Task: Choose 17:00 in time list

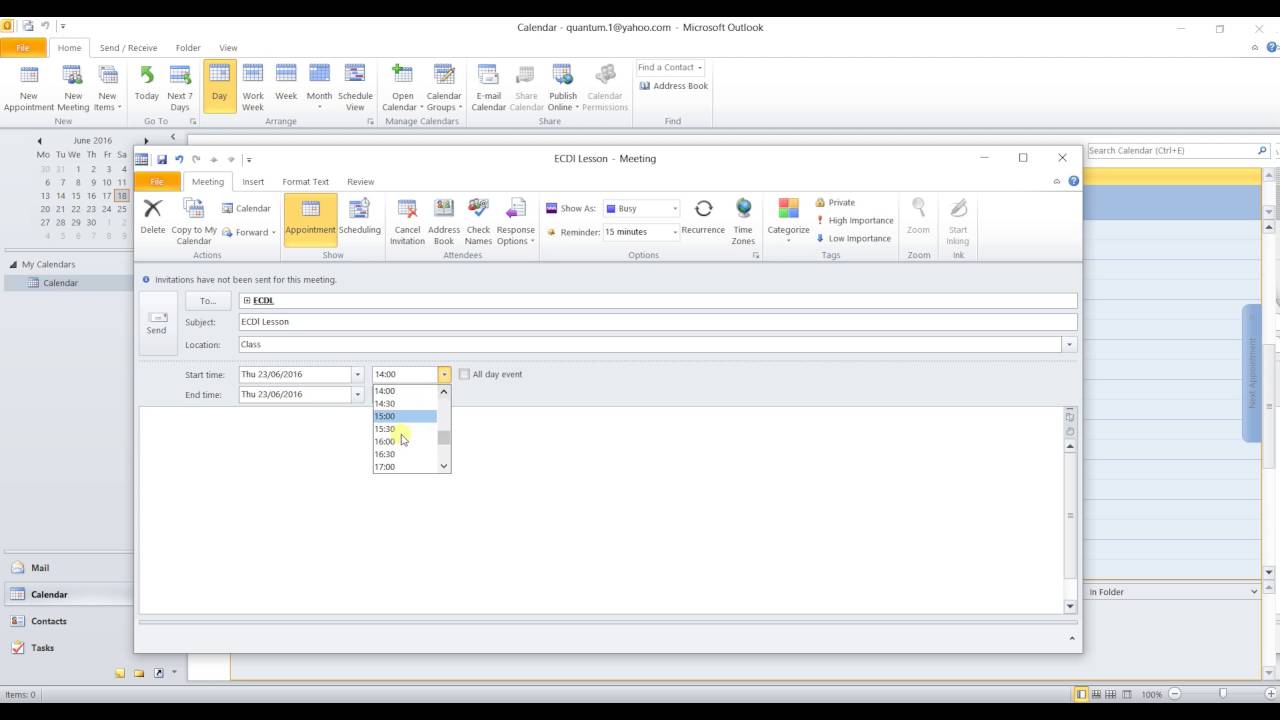Action: click(405, 467)
